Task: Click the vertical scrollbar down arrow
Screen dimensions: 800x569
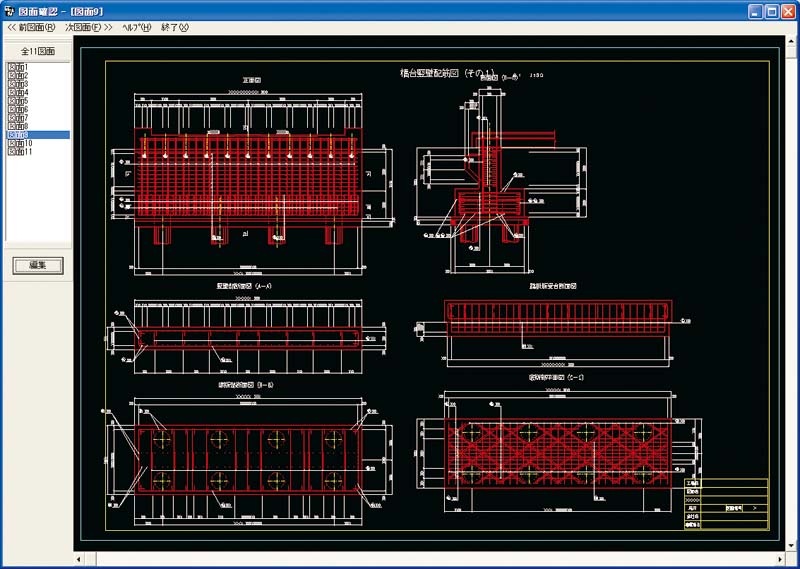Action: coord(791,546)
